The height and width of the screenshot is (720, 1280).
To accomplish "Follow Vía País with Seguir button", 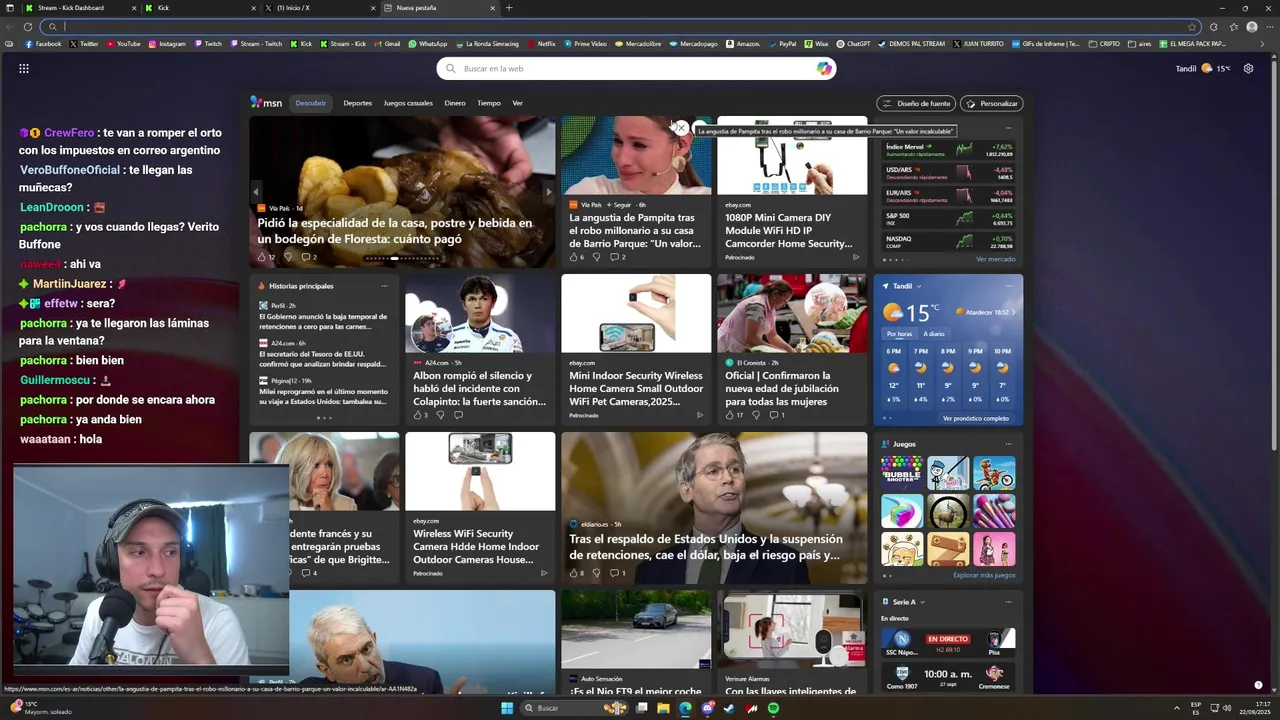I will (x=618, y=205).
